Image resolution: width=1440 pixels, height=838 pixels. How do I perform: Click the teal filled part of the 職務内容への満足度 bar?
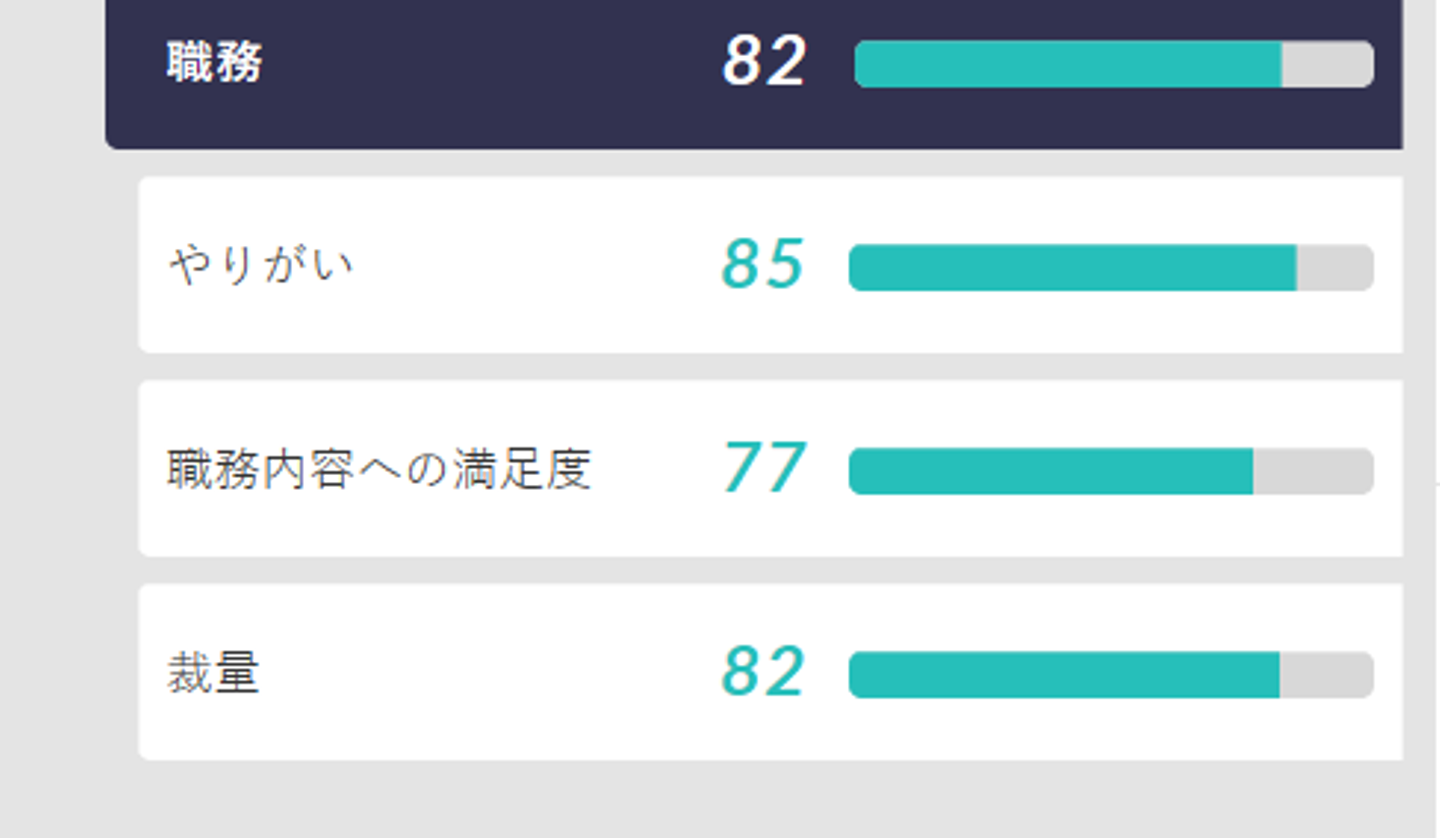(x=1050, y=471)
